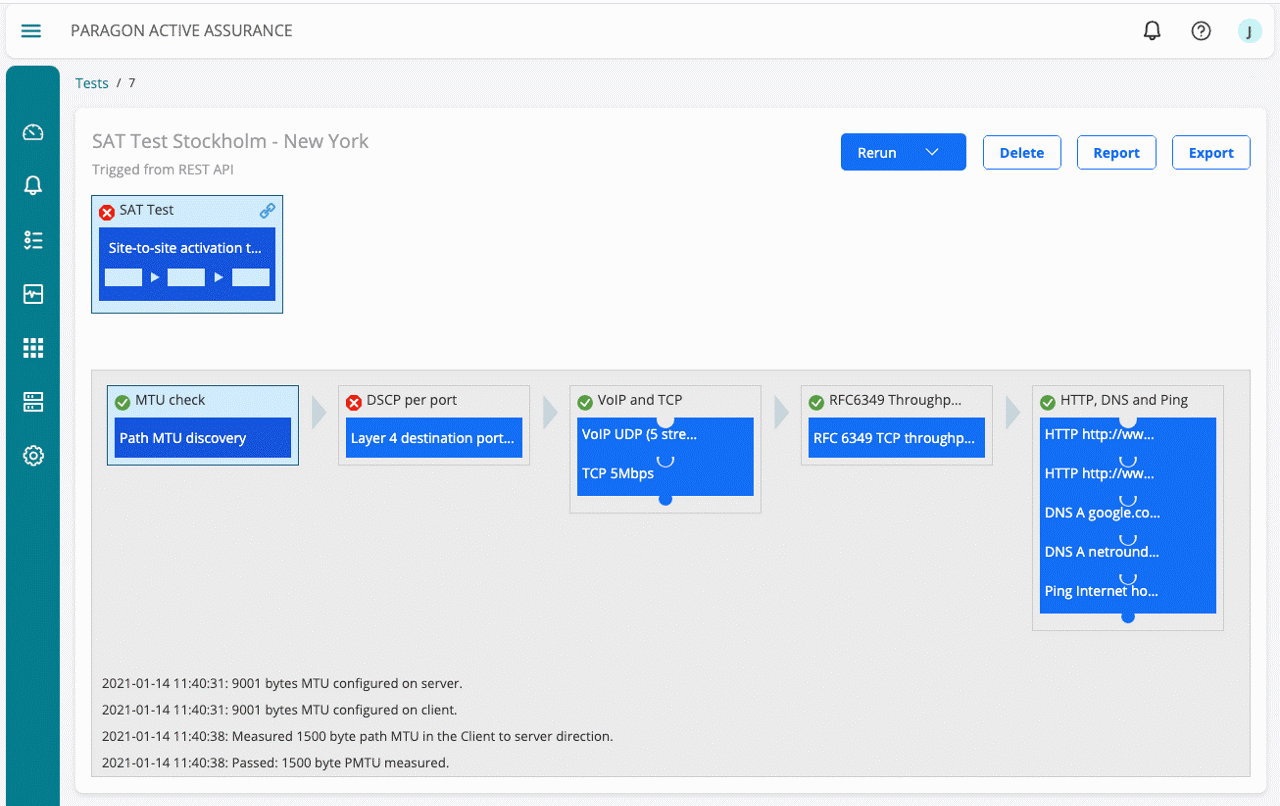Click the link icon on the SAT Test card
This screenshot has height=806, width=1280.
[x=267, y=210]
